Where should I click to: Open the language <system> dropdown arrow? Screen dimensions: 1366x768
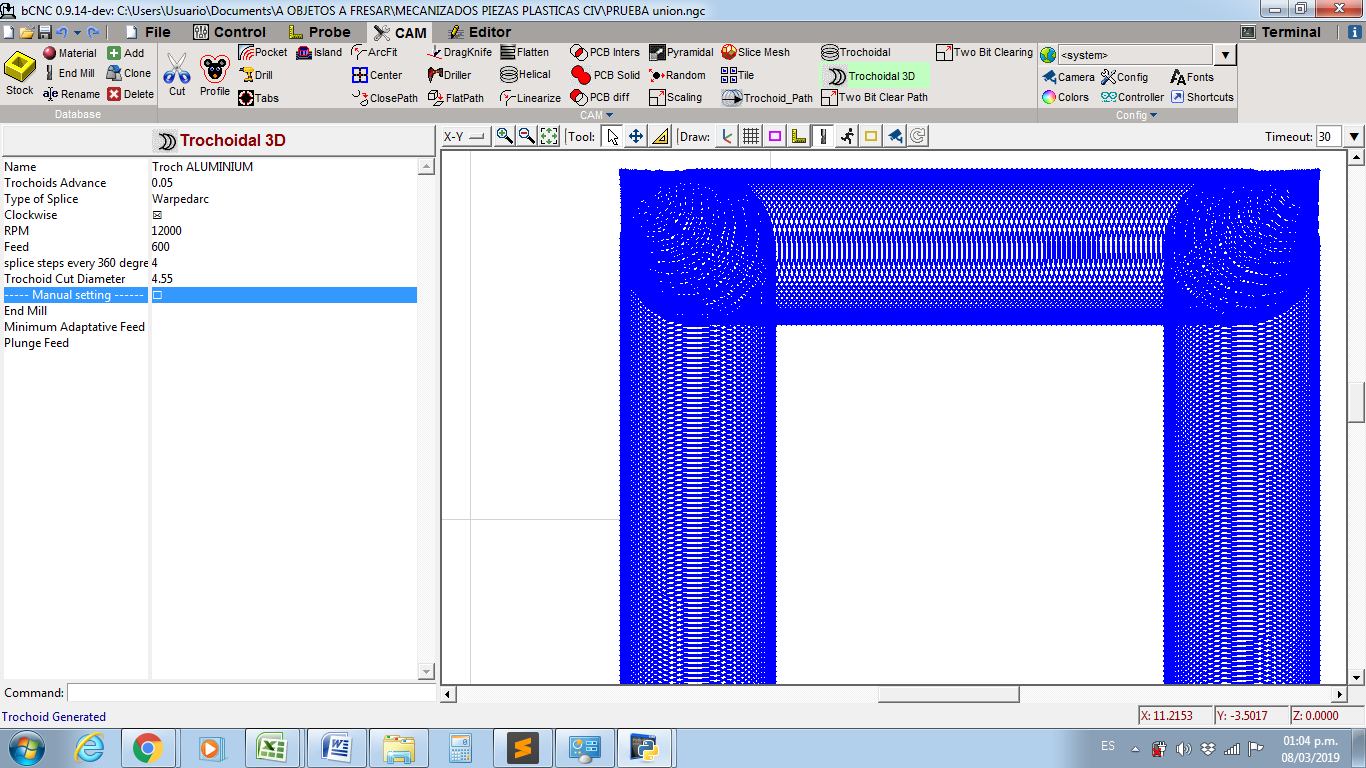tap(1226, 55)
